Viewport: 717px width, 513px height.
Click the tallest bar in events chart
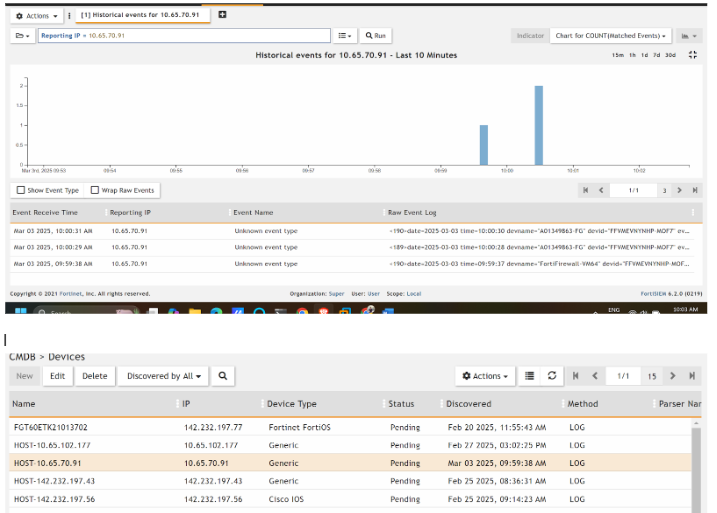click(x=538, y=125)
